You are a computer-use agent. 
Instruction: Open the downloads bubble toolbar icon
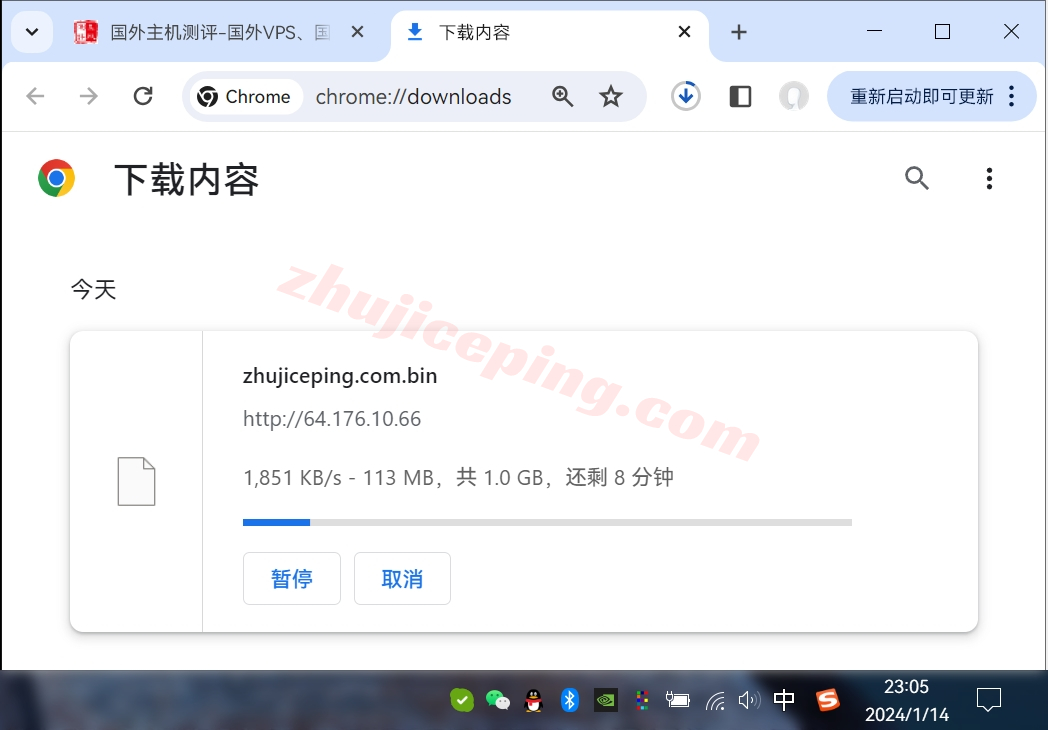click(686, 96)
